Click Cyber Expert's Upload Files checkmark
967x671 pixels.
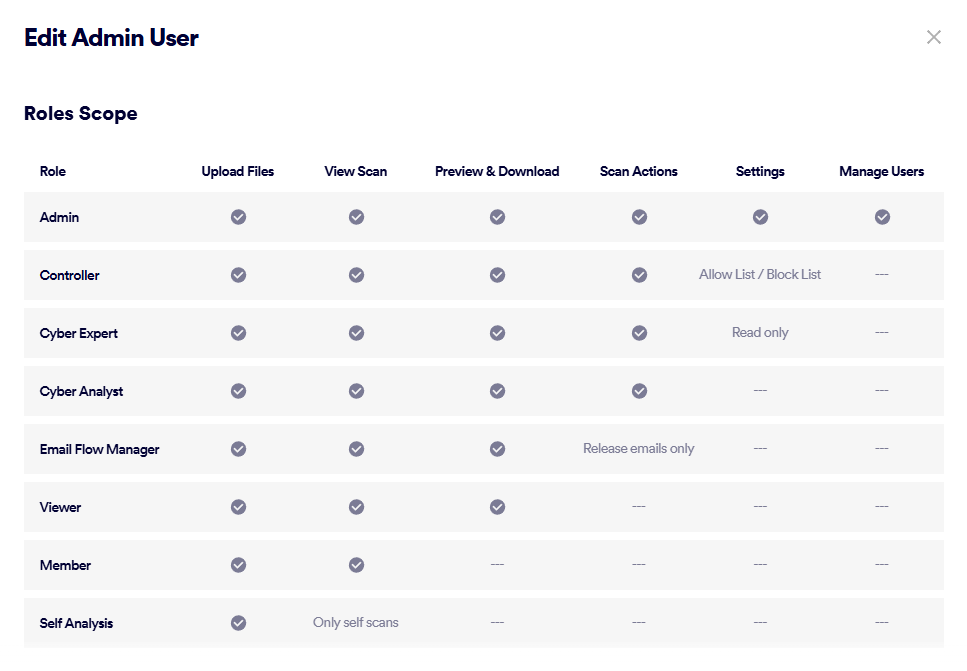[238, 333]
